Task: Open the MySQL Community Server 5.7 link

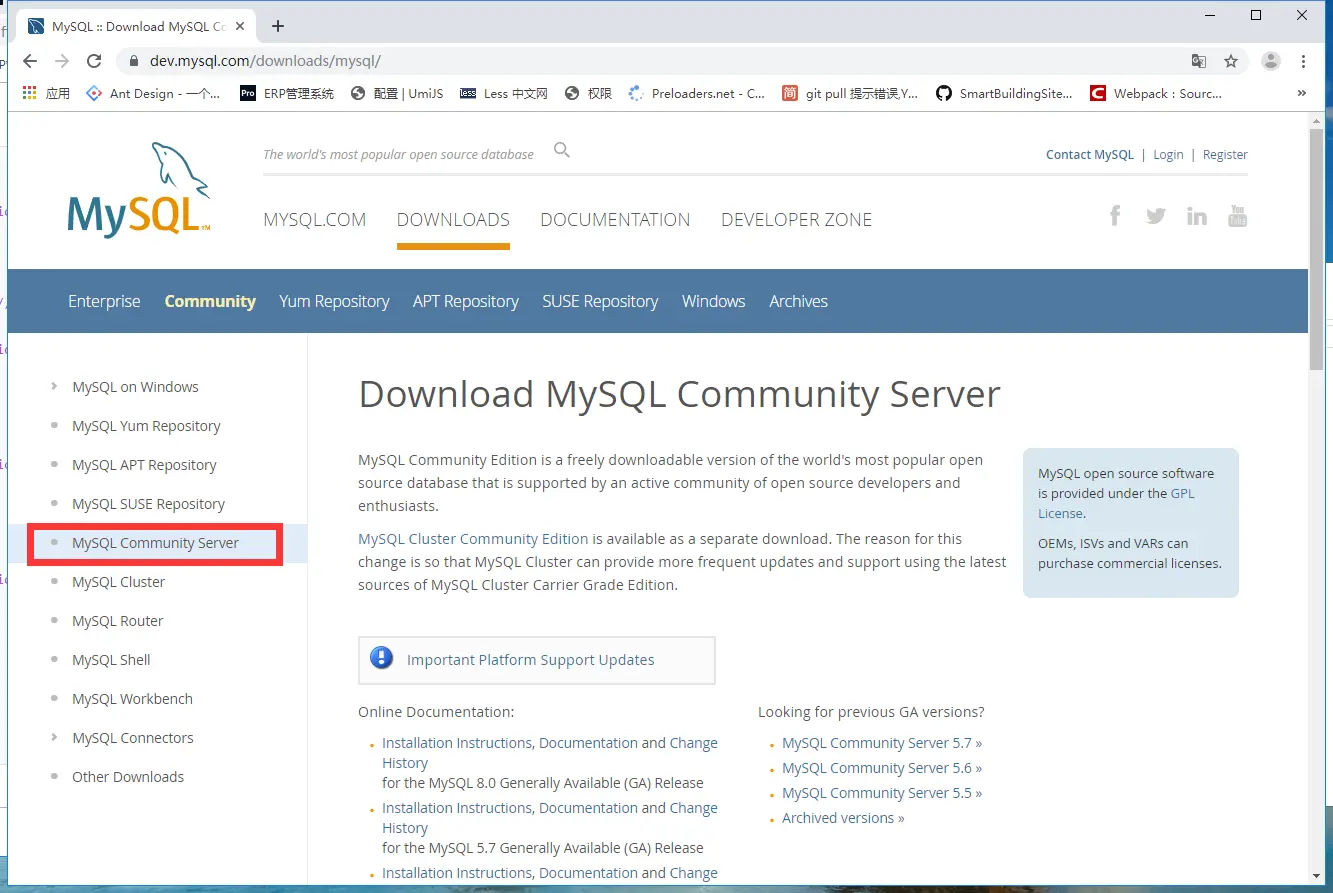Action: pyautogui.click(x=882, y=743)
